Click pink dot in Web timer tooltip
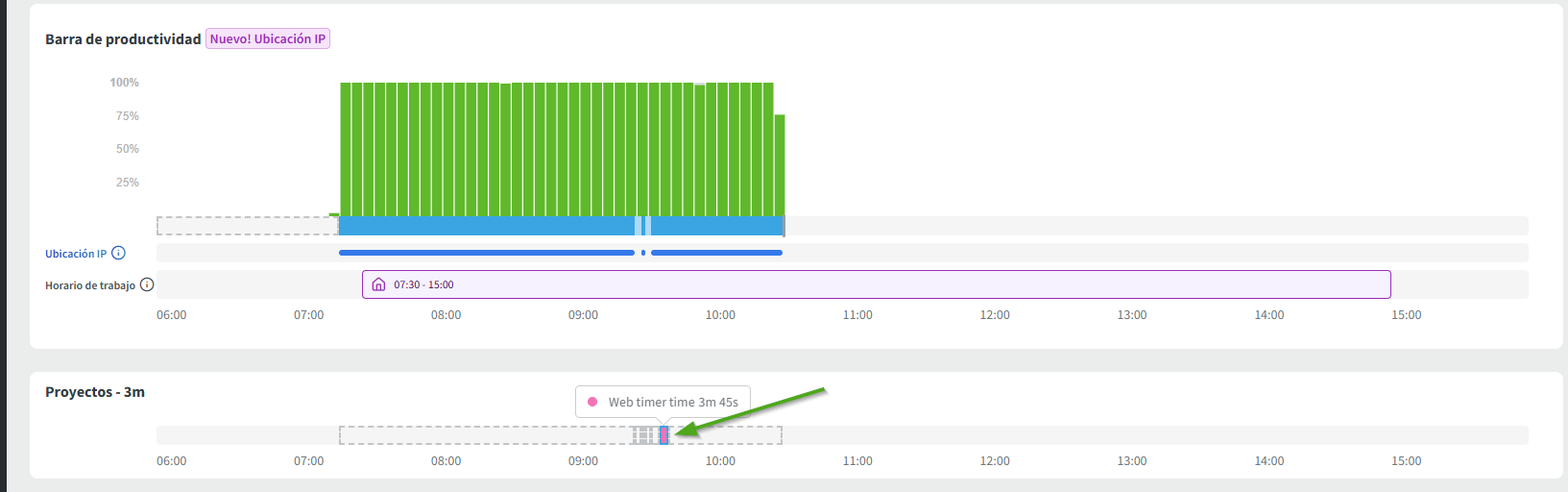Viewport: 1568px width, 492px height. pos(592,403)
